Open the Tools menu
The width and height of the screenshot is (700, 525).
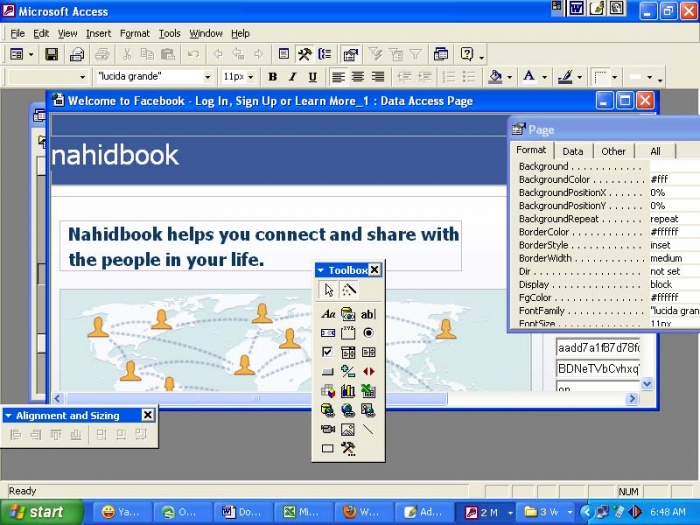point(170,33)
